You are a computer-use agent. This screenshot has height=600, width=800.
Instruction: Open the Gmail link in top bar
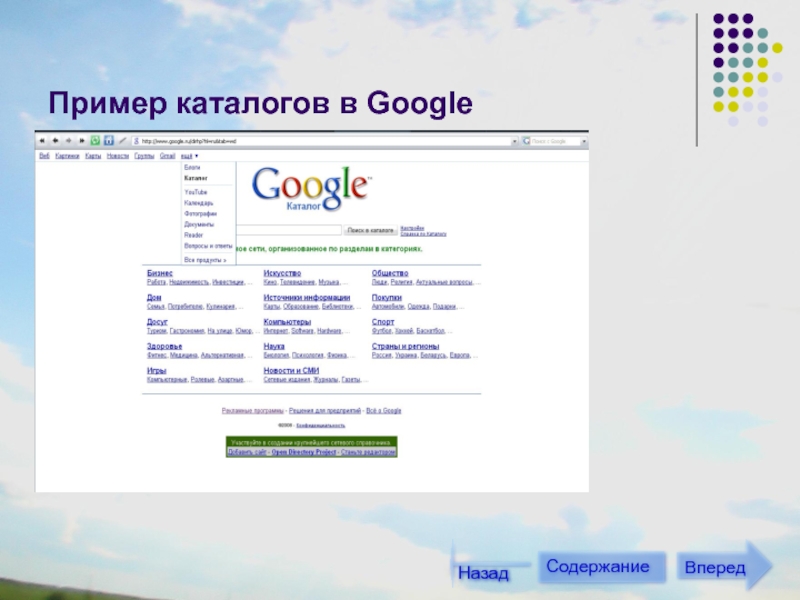(167, 156)
